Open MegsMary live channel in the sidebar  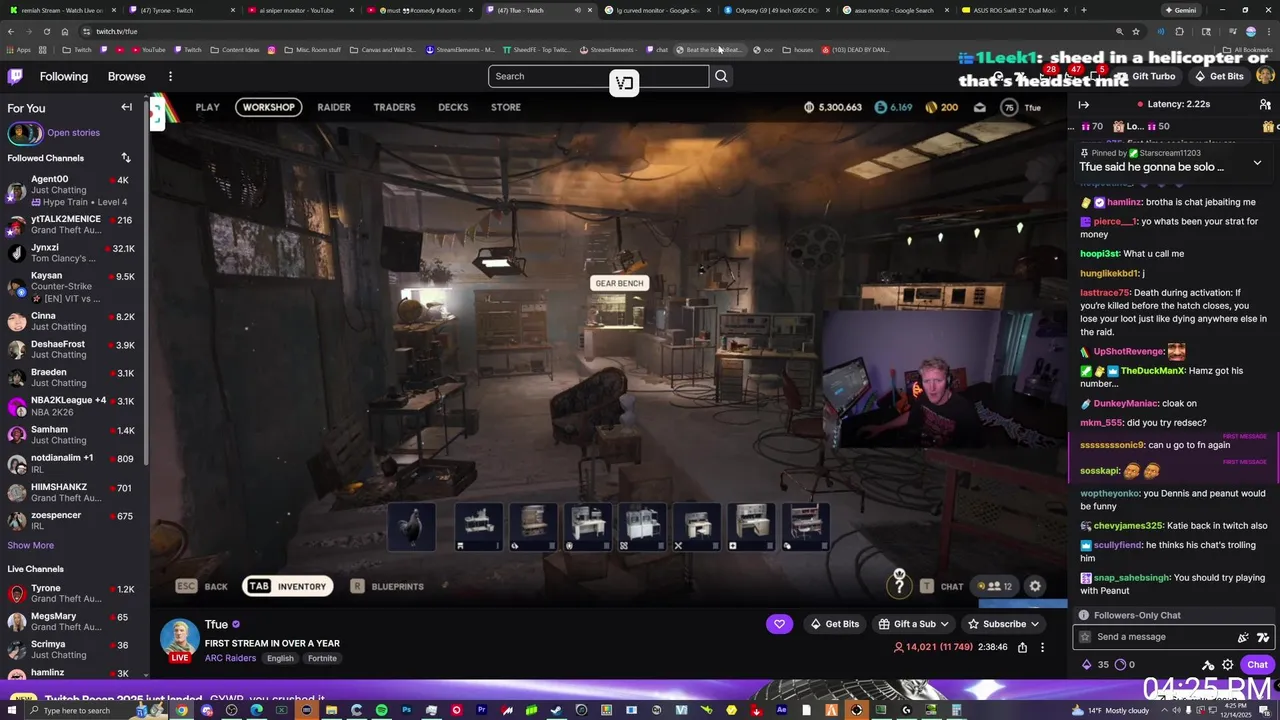[x=72, y=622]
